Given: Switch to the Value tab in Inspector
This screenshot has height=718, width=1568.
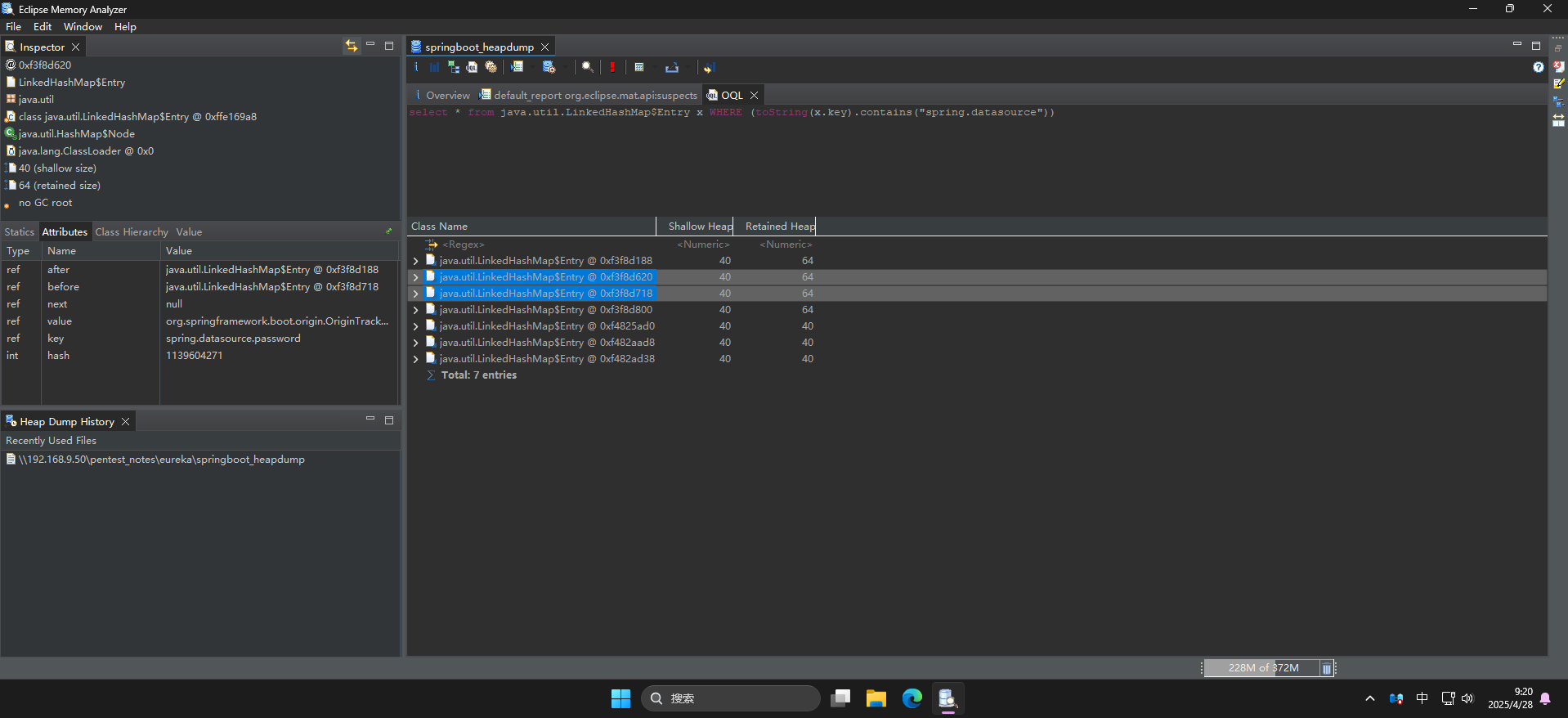Looking at the screenshot, I should pyautogui.click(x=189, y=231).
